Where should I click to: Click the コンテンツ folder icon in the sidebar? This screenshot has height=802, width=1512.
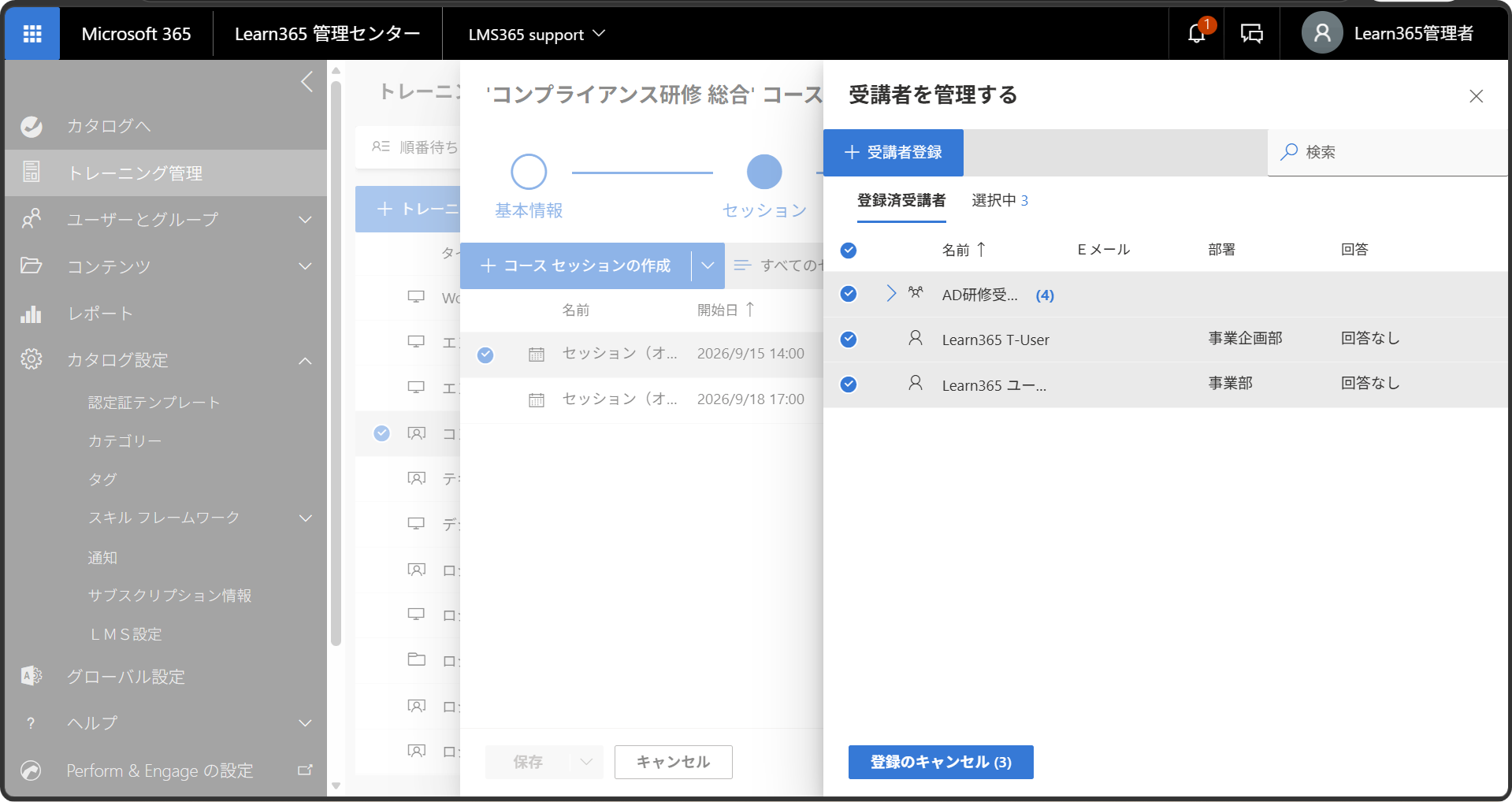[x=32, y=265]
